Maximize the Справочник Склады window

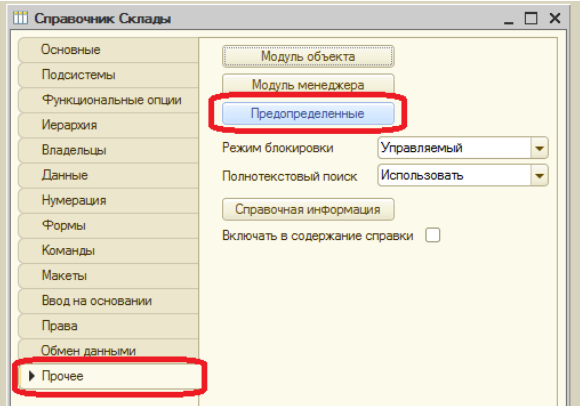click(x=531, y=18)
